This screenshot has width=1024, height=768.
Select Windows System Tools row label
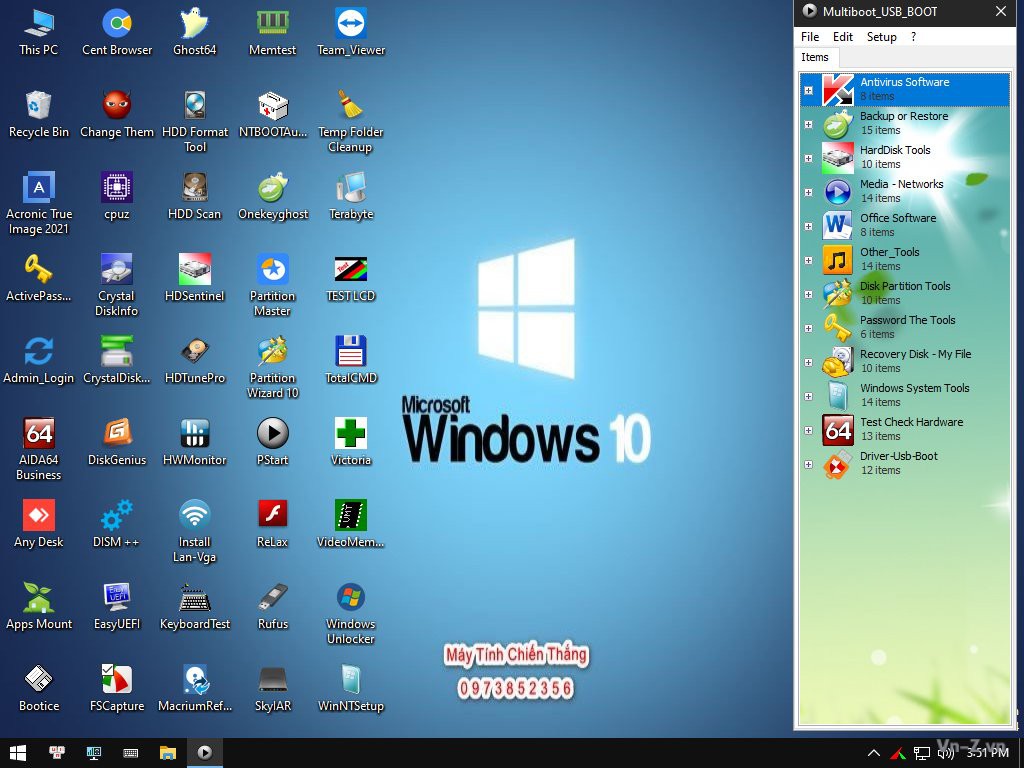[x=914, y=388]
